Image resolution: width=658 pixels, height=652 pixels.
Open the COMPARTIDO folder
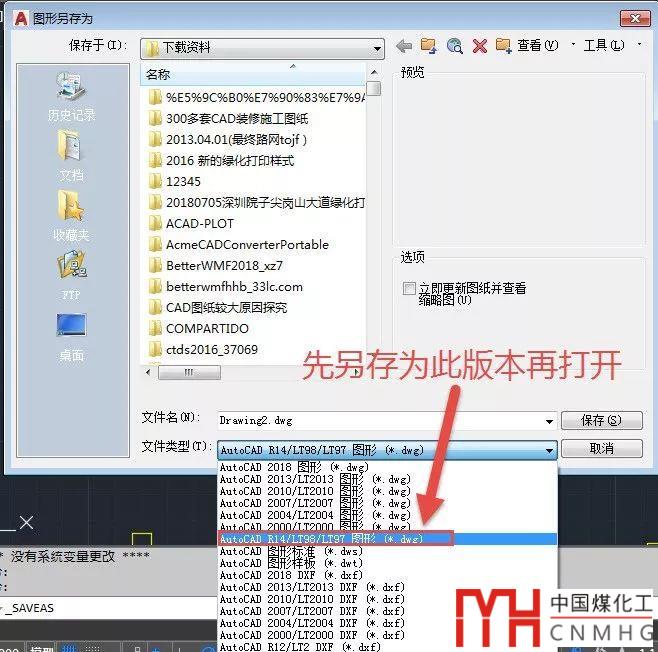[x=199, y=329]
